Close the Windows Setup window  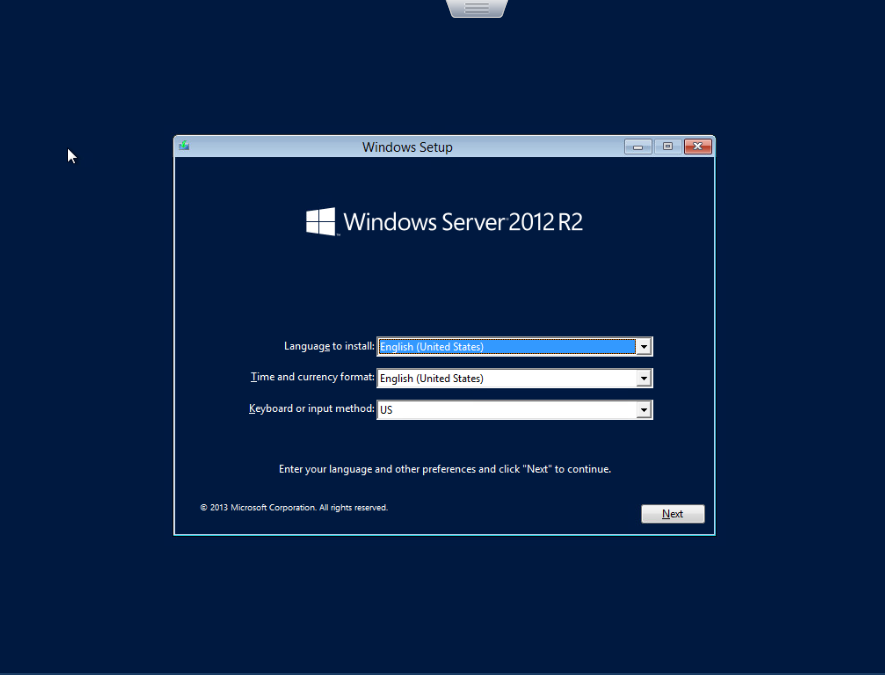(698, 147)
